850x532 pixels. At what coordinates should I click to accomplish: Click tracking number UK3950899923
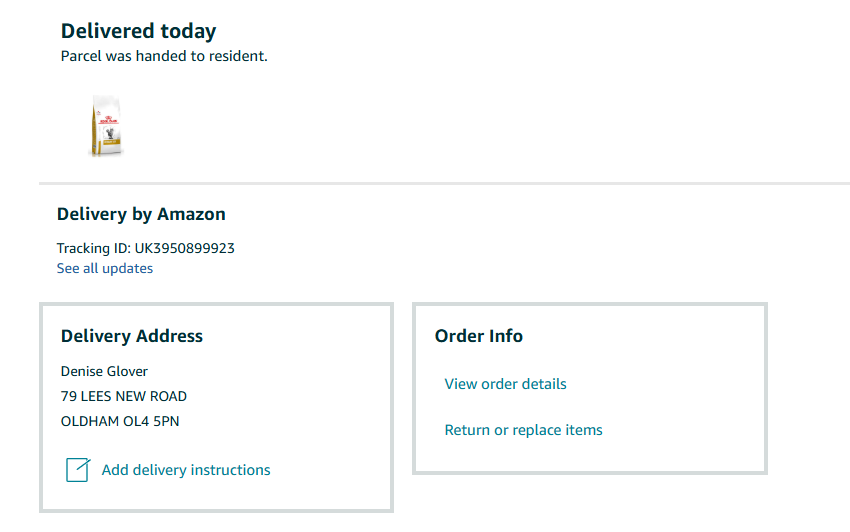pyautogui.click(x=185, y=248)
